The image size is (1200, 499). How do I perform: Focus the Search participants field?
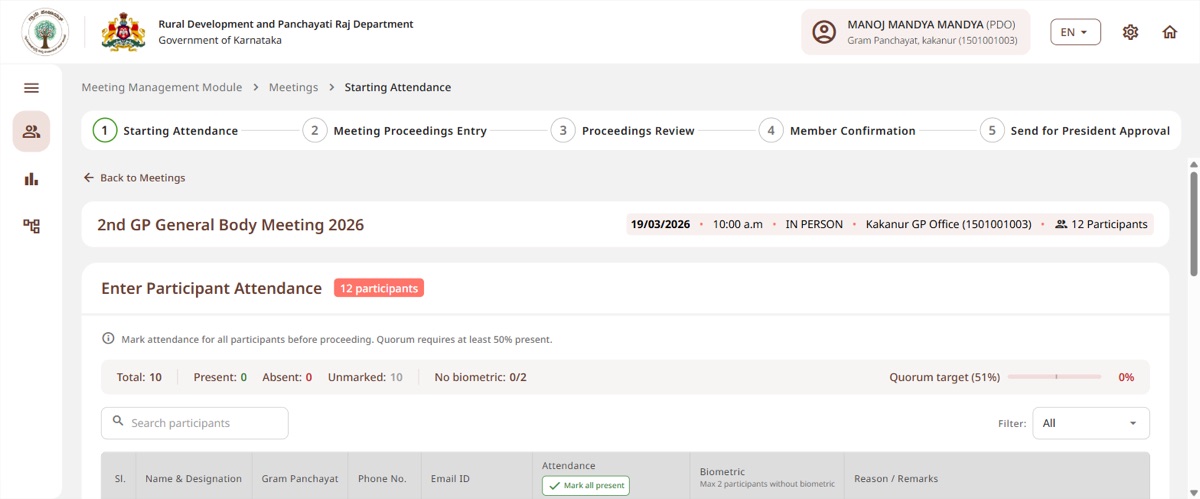pos(195,423)
